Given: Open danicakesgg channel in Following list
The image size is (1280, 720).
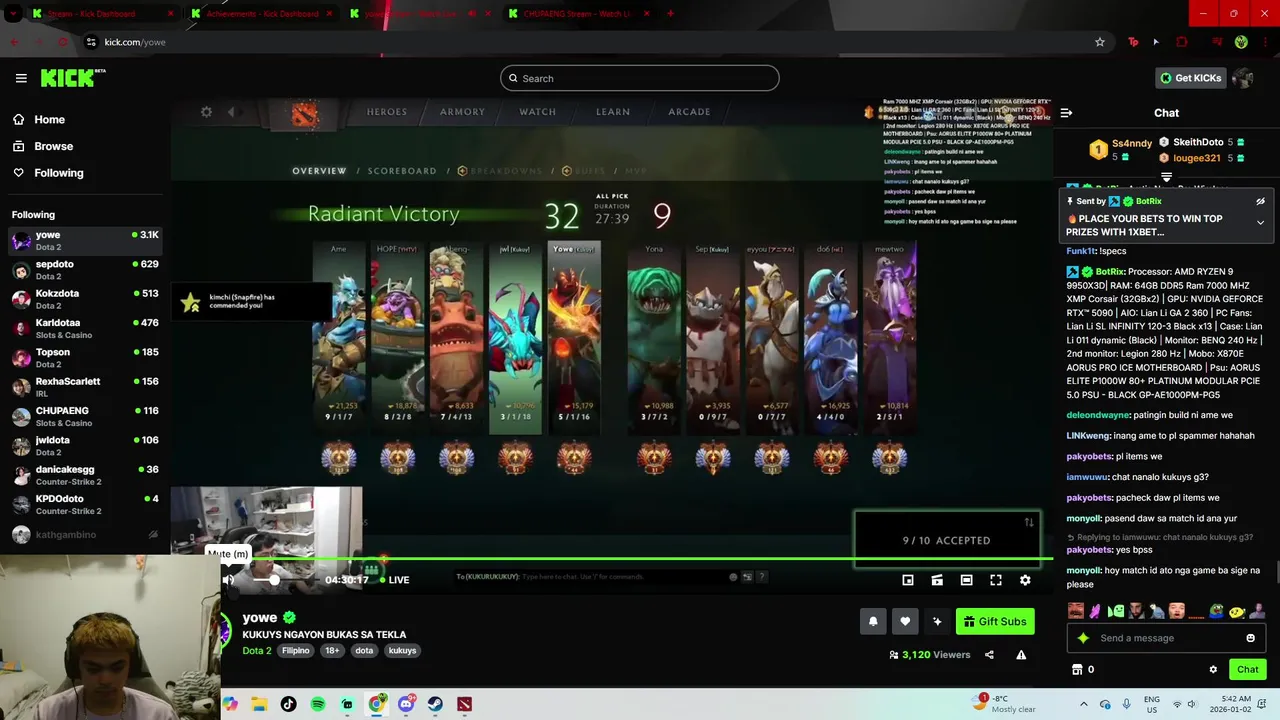Looking at the screenshot, I should tap(85, 475).
